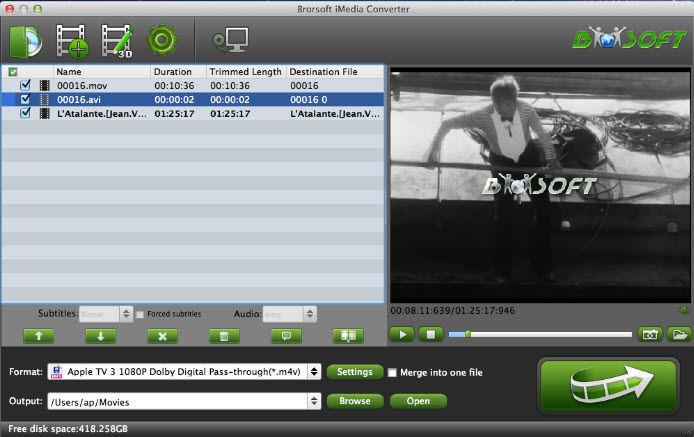
Task: Open the Subtitles dropdown
Action: click(126, 314)
